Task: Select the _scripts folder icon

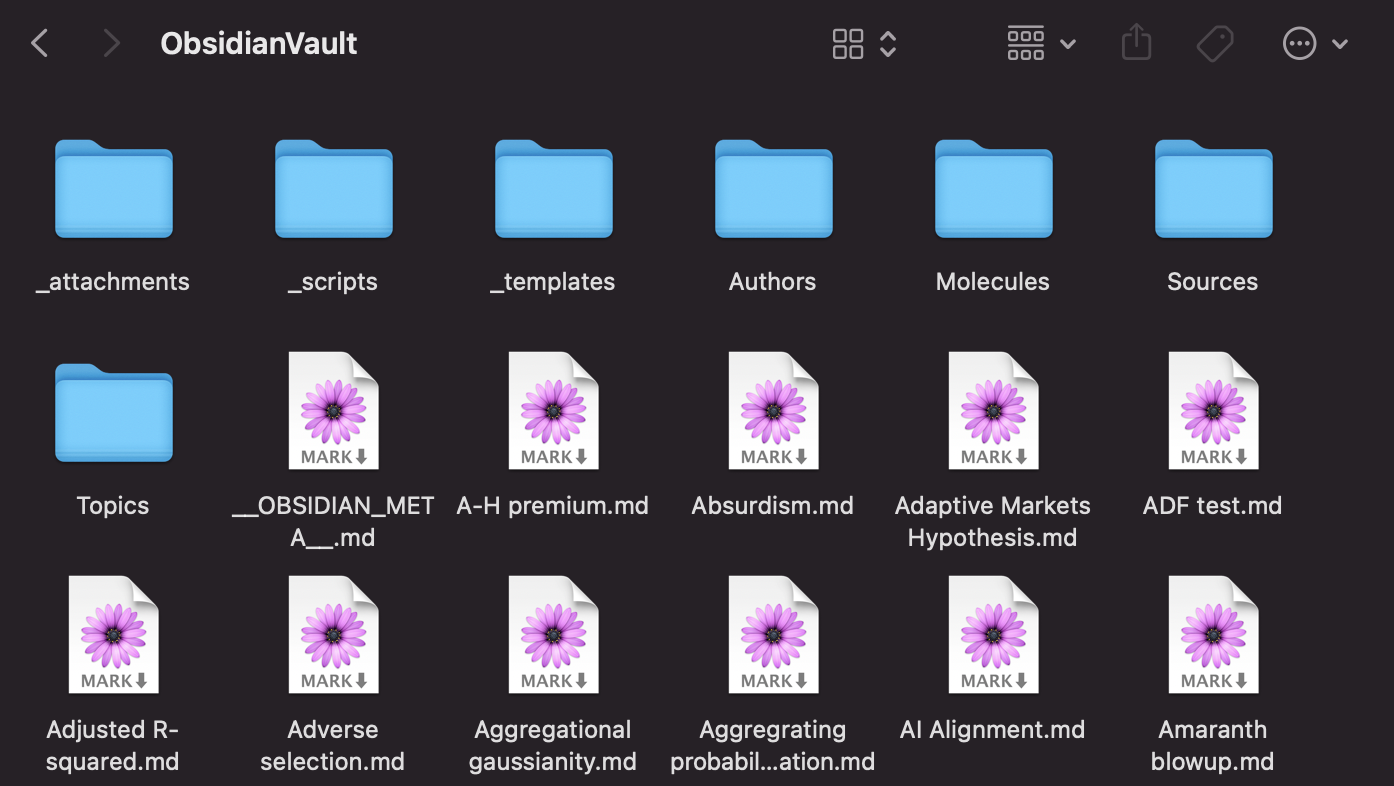Action: tap(333, 189)
